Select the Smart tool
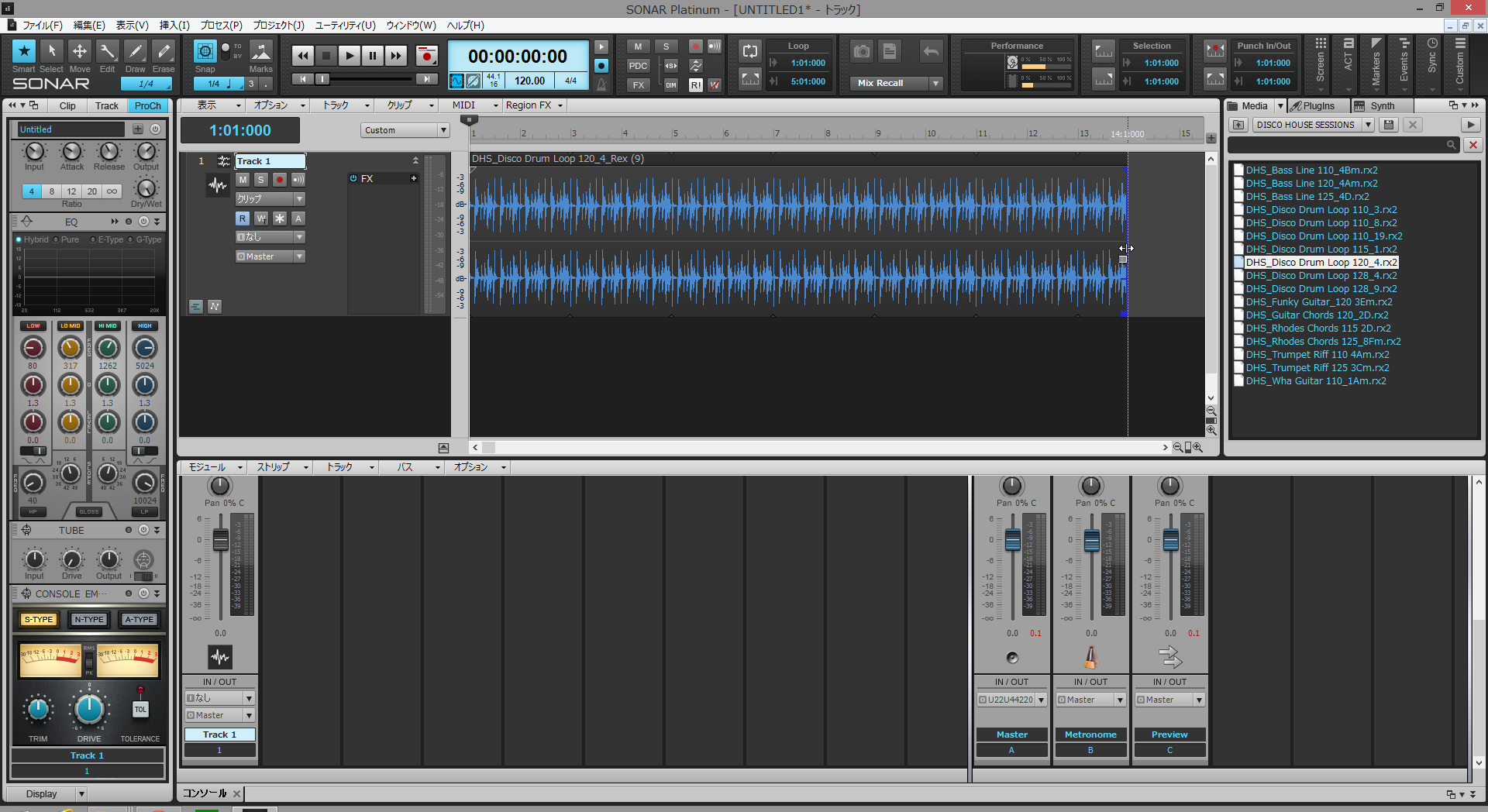This screenshot has height=812, width=1488. pyautogui.click(x=24, y=51)
